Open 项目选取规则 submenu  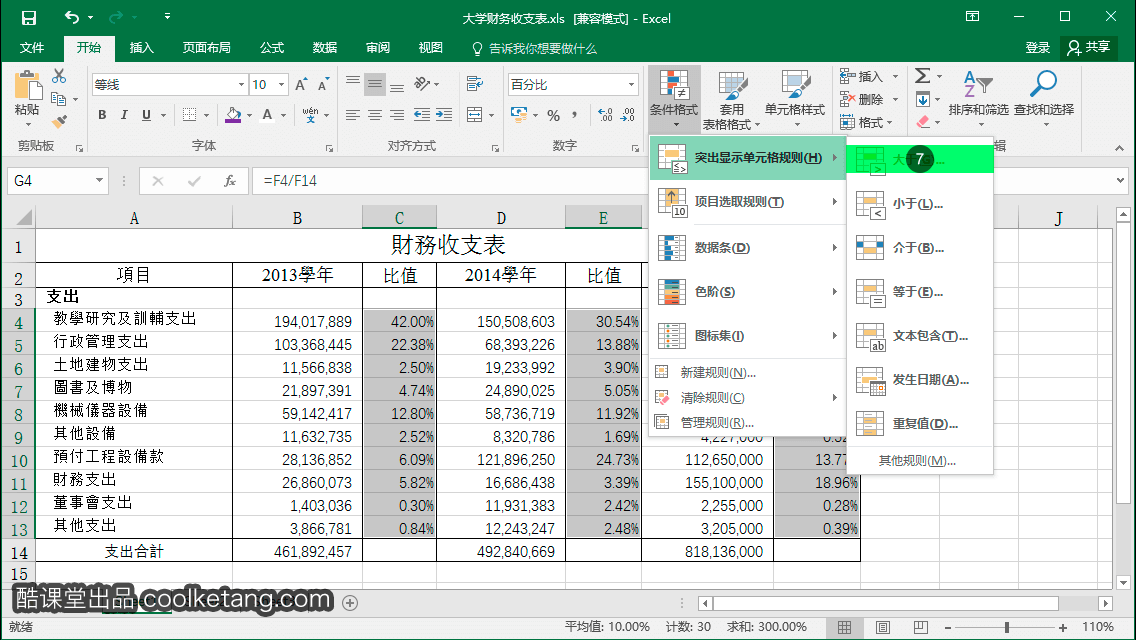[x=747, y=202]
